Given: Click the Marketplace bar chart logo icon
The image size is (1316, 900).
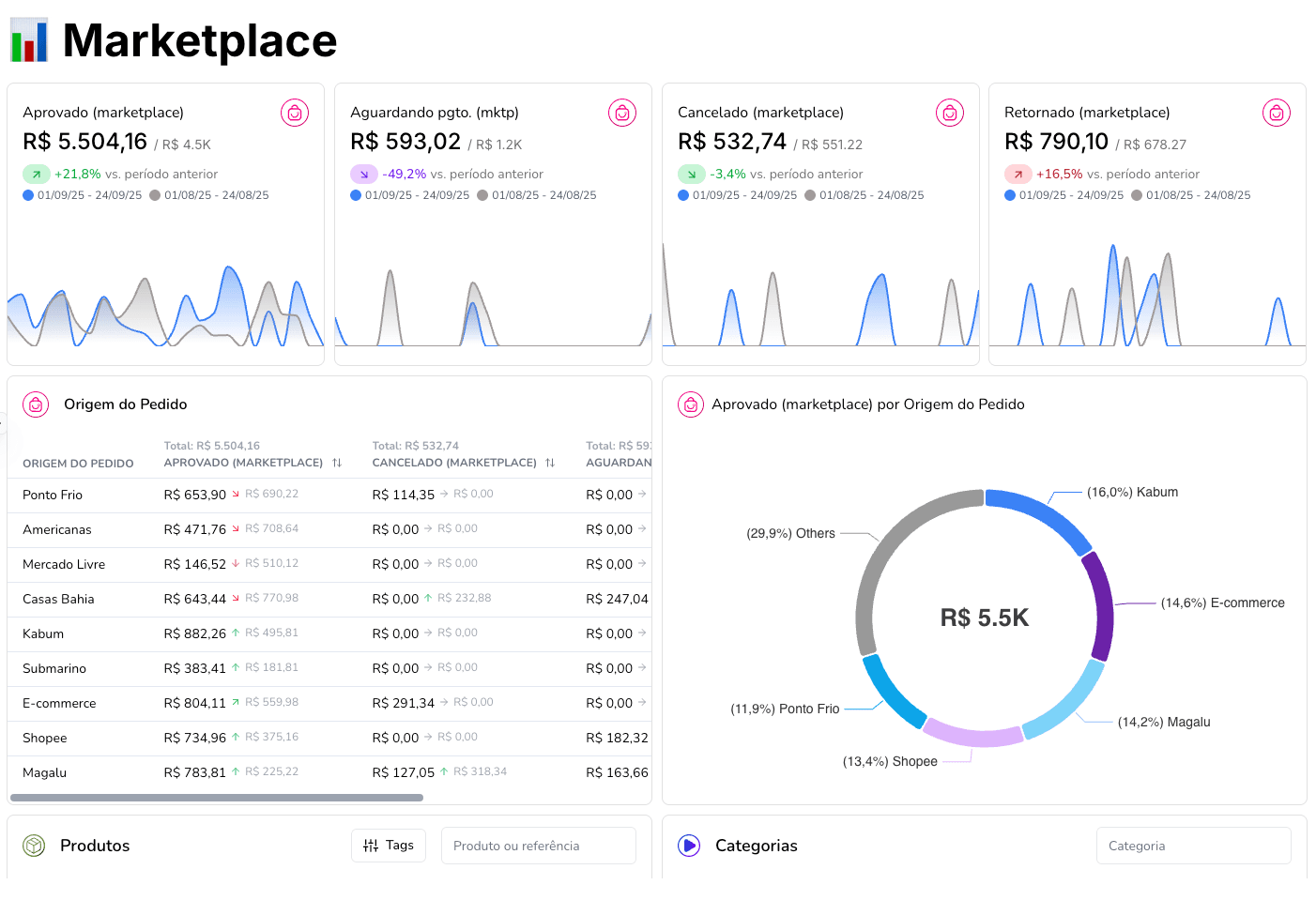Looking at the screenshot, I should click(x=29, y=40).
